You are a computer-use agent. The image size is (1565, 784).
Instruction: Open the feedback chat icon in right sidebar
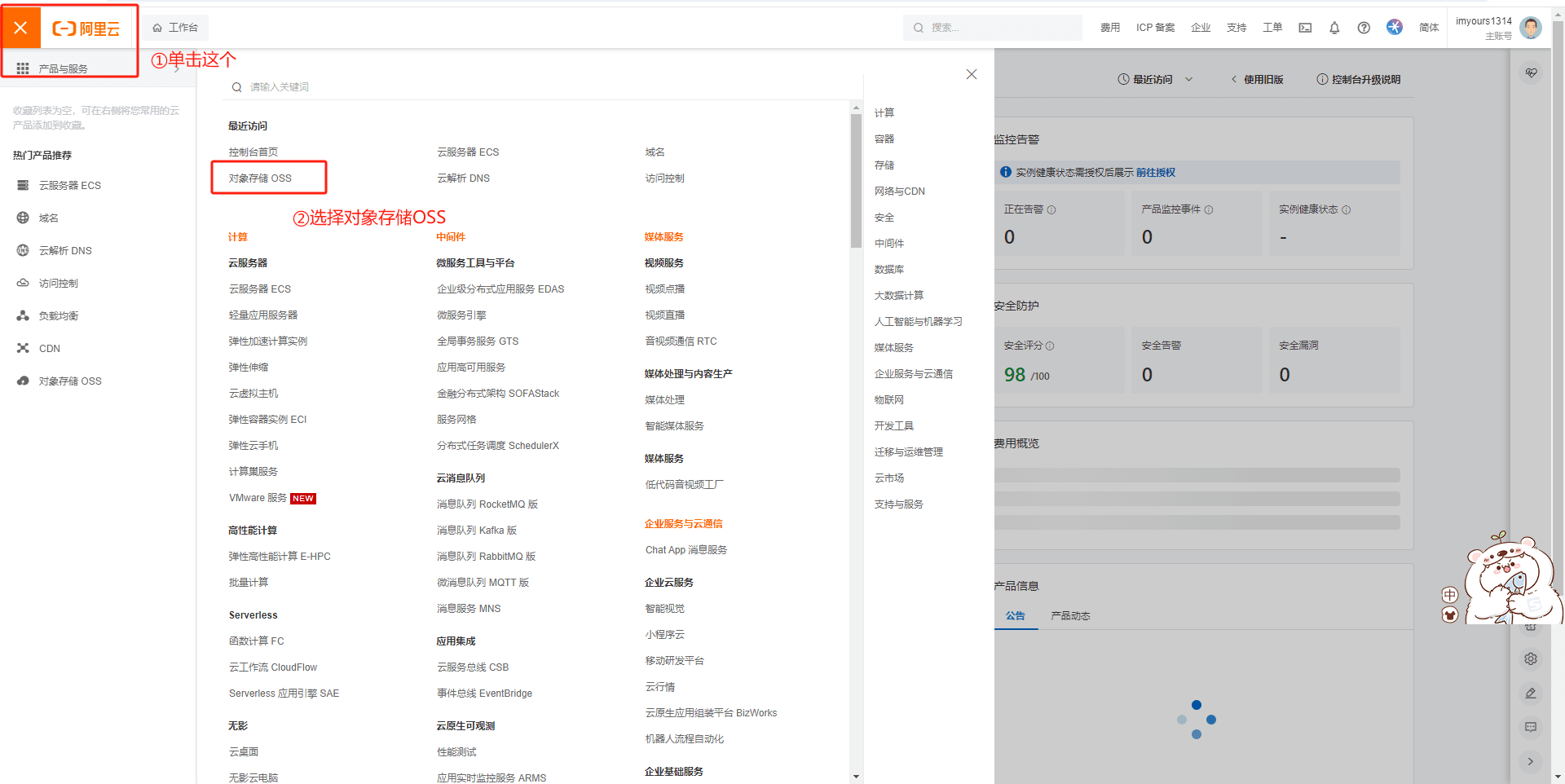(1531, 727)
